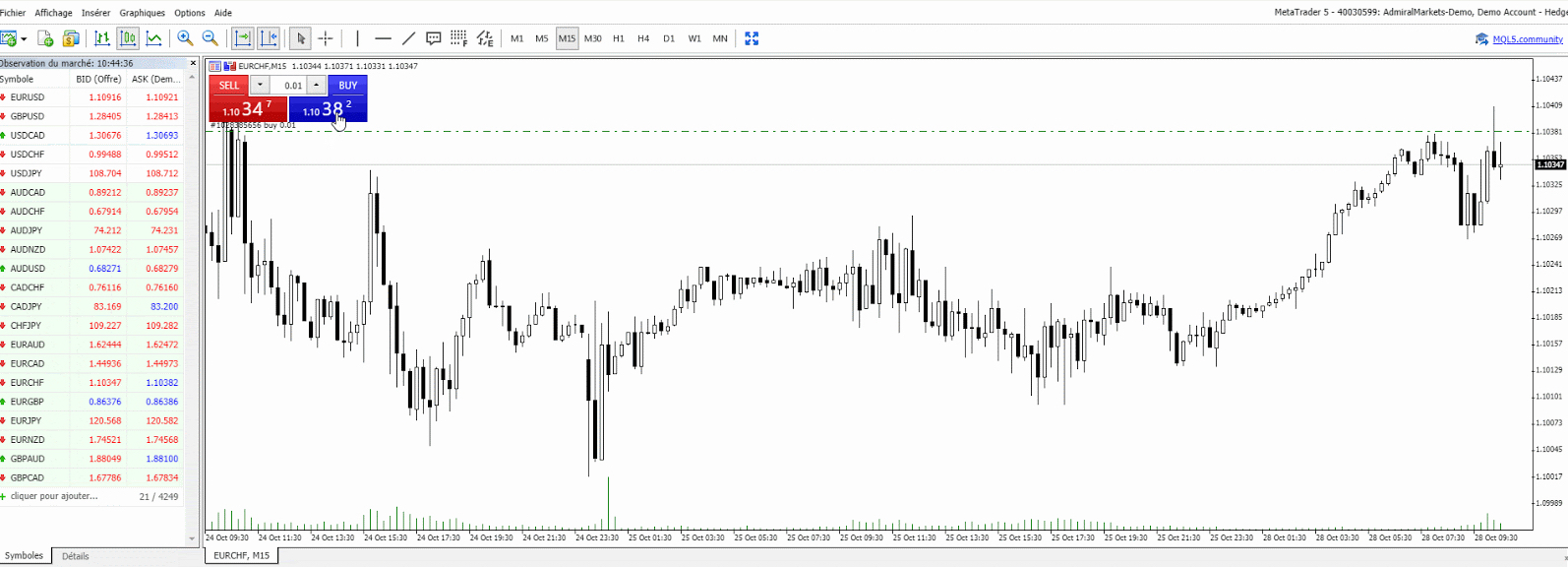Select the horizontal line drawing tool
This screenshot has width=1568, height=567.
pos(384,38)
